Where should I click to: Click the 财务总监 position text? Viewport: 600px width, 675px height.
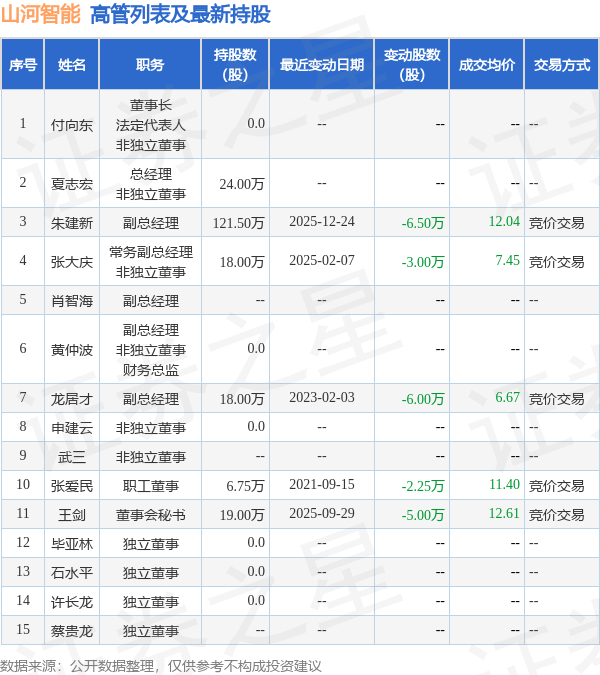click(x=150, y=369)
